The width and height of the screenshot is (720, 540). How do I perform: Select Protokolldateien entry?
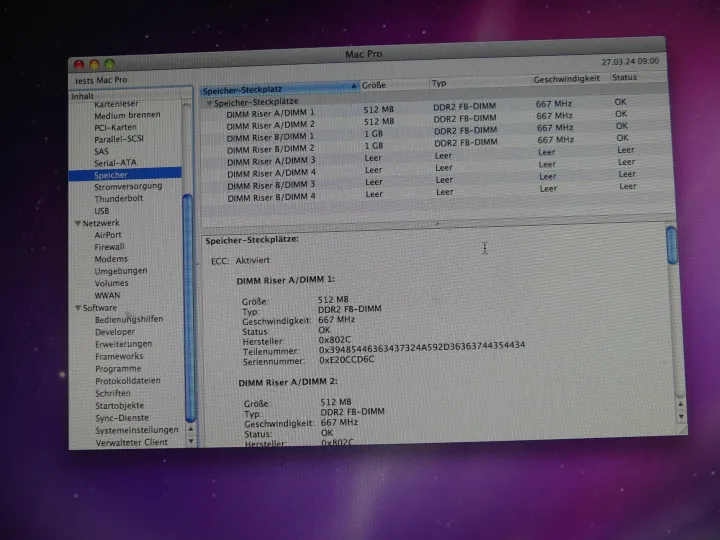(128, 381)
